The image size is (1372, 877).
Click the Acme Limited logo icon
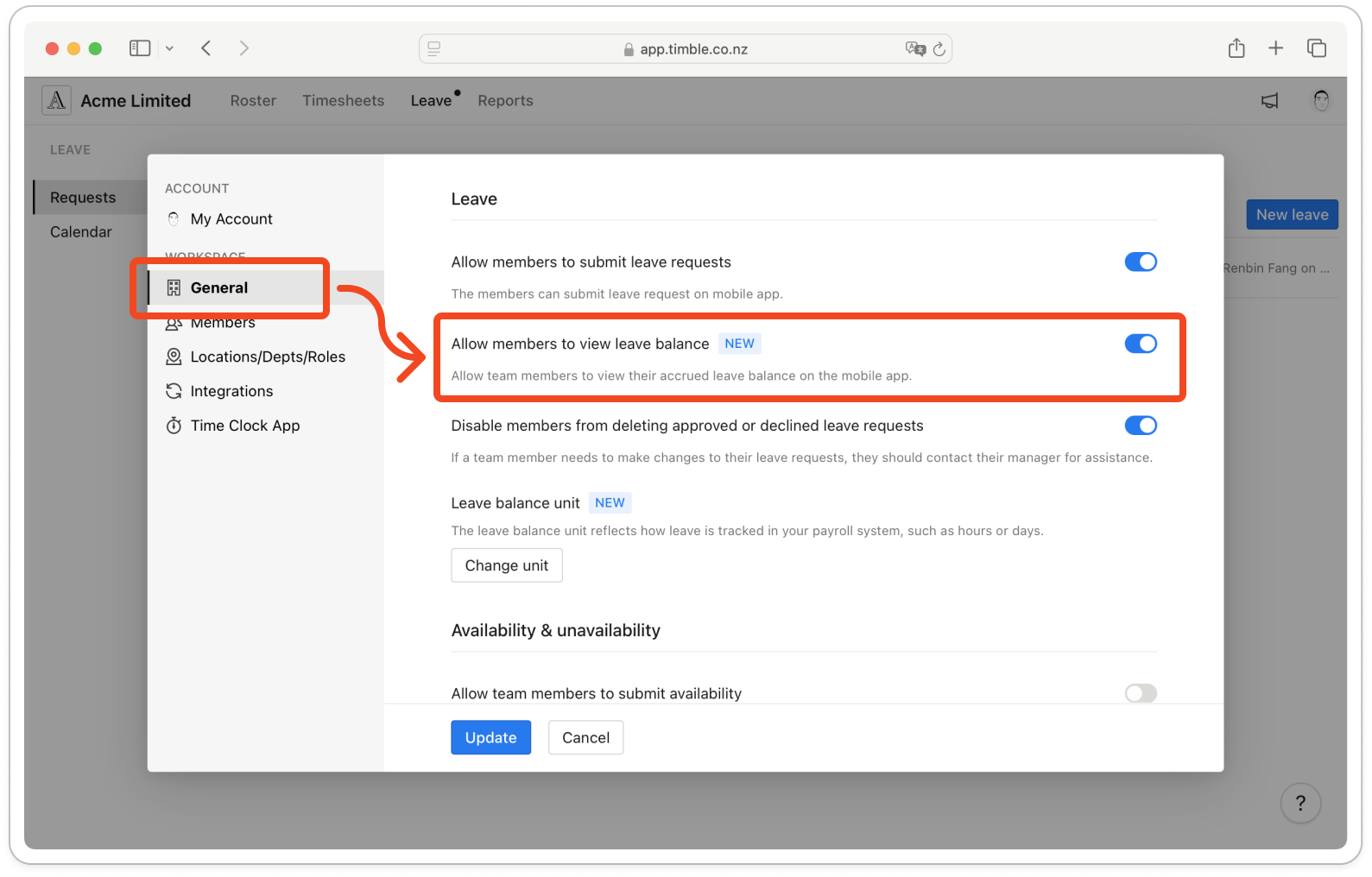pos(57,101)
